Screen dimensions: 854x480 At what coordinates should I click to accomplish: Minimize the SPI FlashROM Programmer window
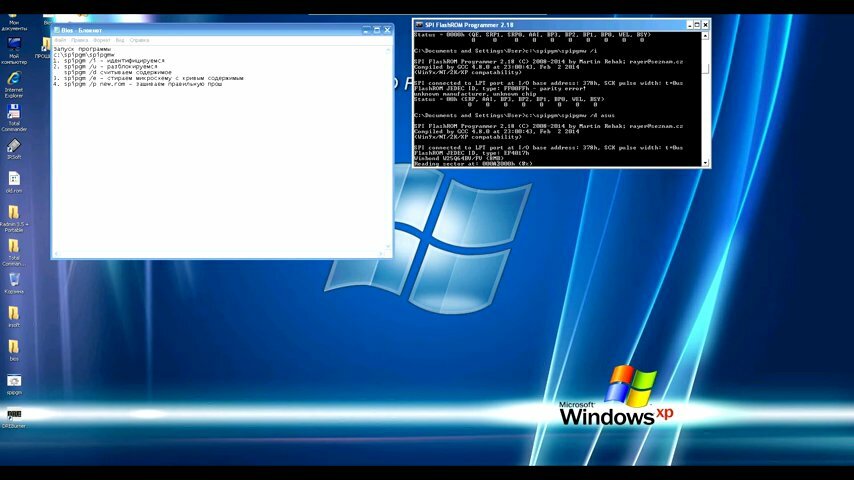pyautogui.click(x=690, y=25)
